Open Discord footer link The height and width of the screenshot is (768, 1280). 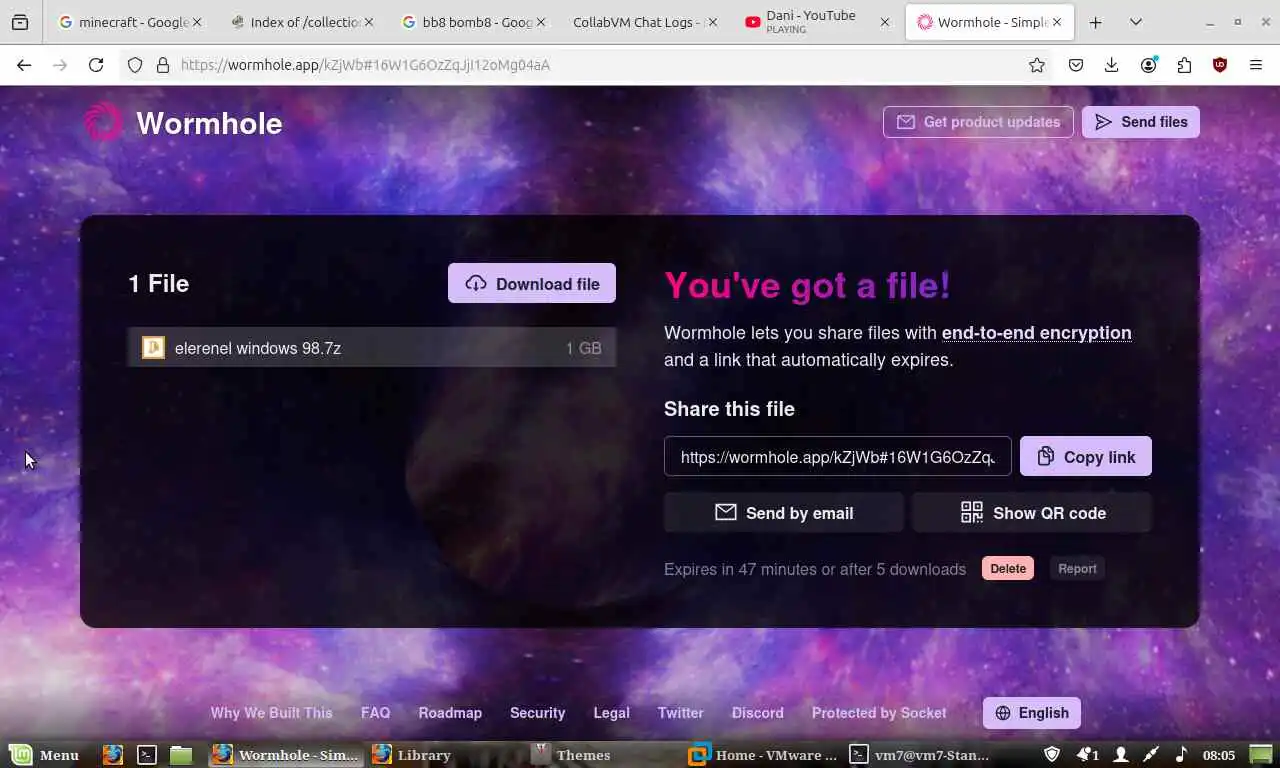point(758,713)
